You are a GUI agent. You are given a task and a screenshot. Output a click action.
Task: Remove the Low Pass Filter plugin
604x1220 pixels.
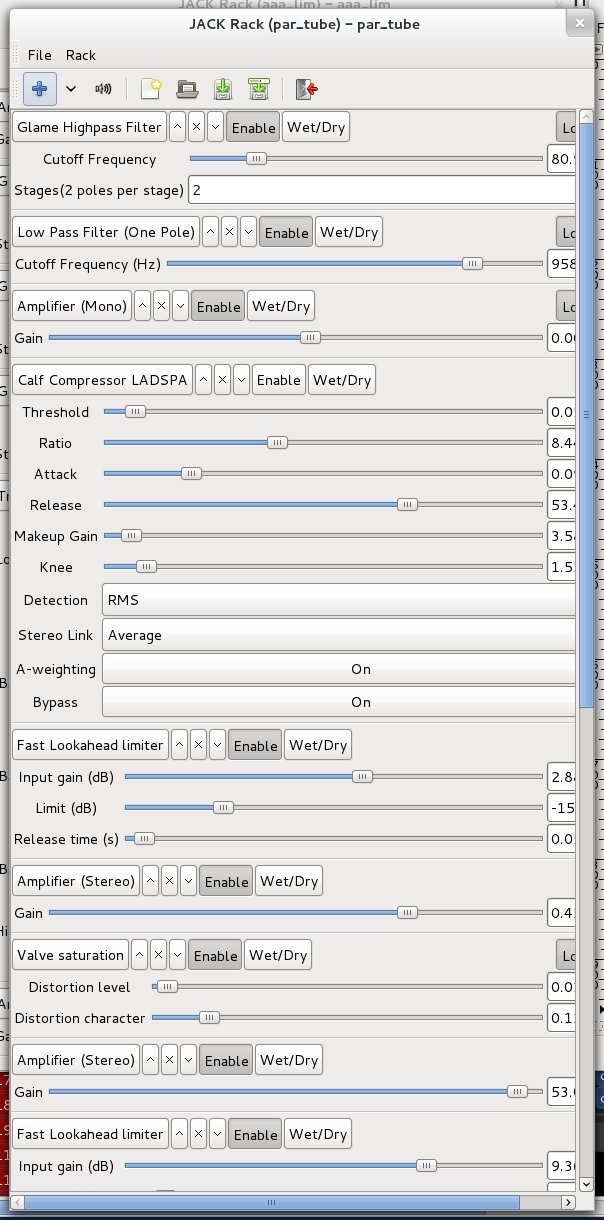point(229,232)
